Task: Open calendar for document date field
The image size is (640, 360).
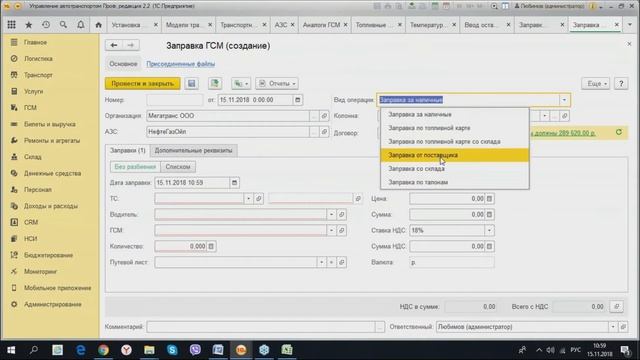Action: pos(298,100)
